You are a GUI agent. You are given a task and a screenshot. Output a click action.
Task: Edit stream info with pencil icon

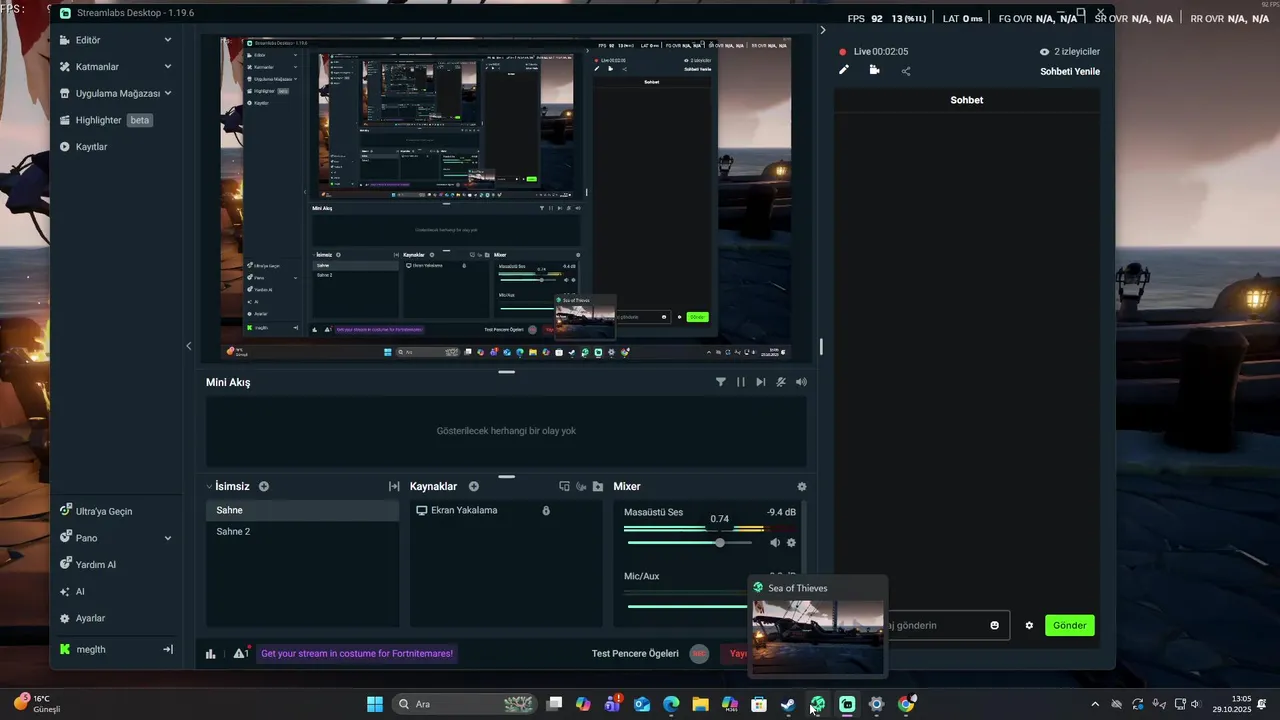844,70
